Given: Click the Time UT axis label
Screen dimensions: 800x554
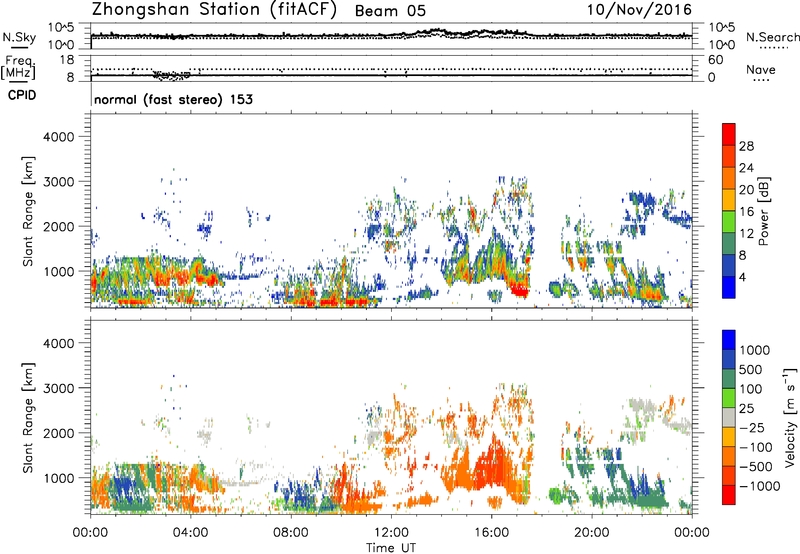Looking at the screenshot, I should (x=391, y=548).
